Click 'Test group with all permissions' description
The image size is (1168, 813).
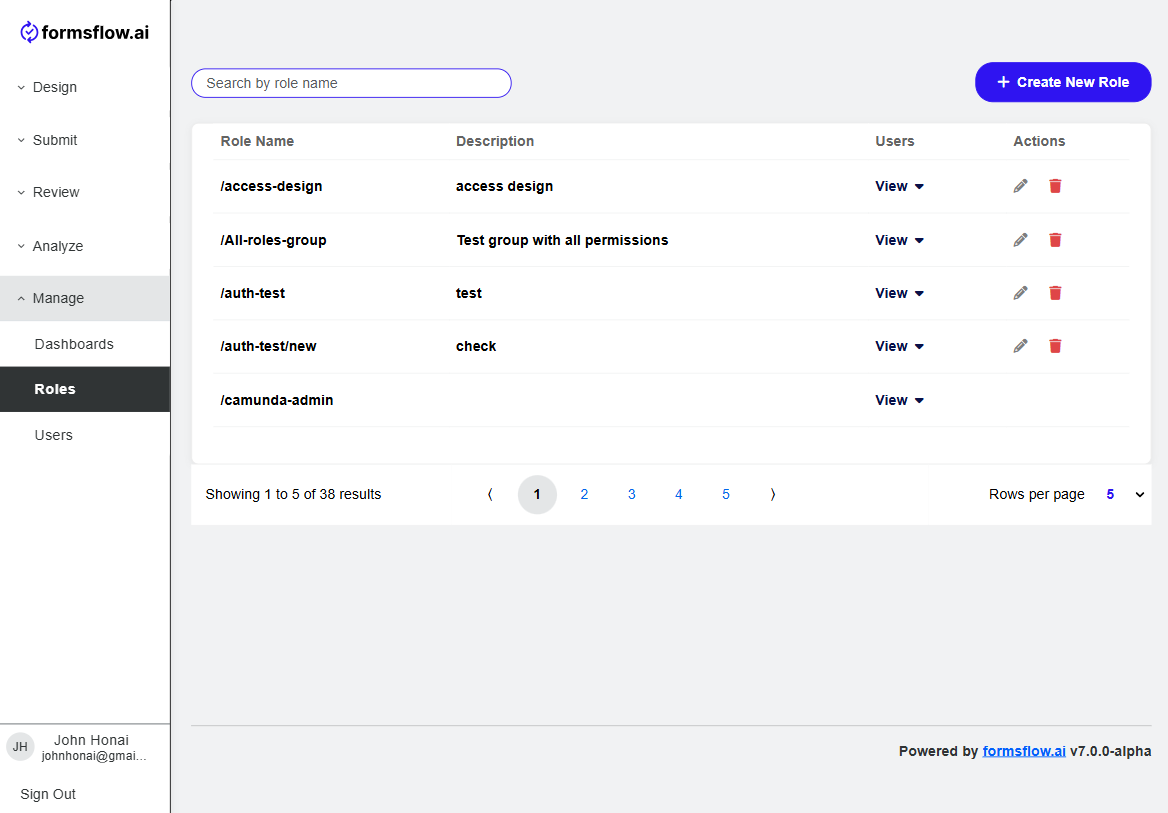tap(562, 240)
